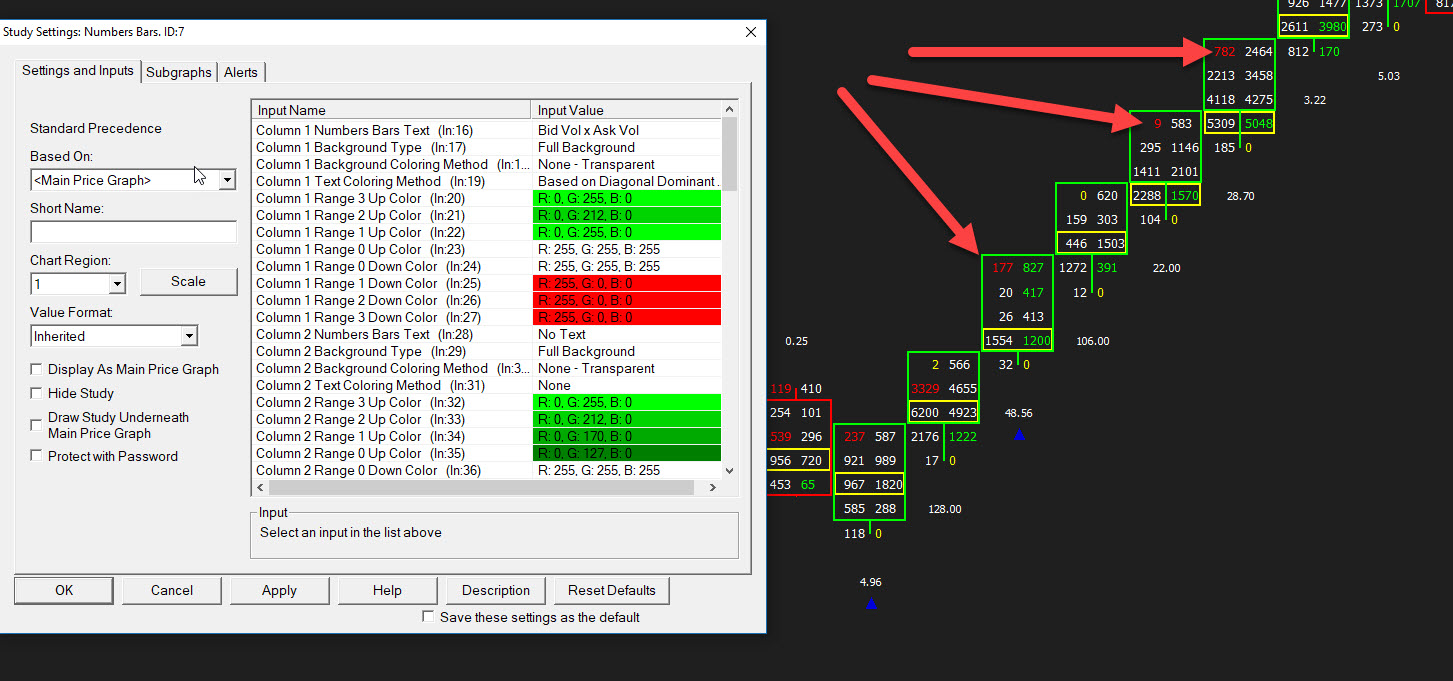Select Column 1 Range 1 Down Color swatch
This screenshot has width=1453, height=681.
click(x=627, y=283)
